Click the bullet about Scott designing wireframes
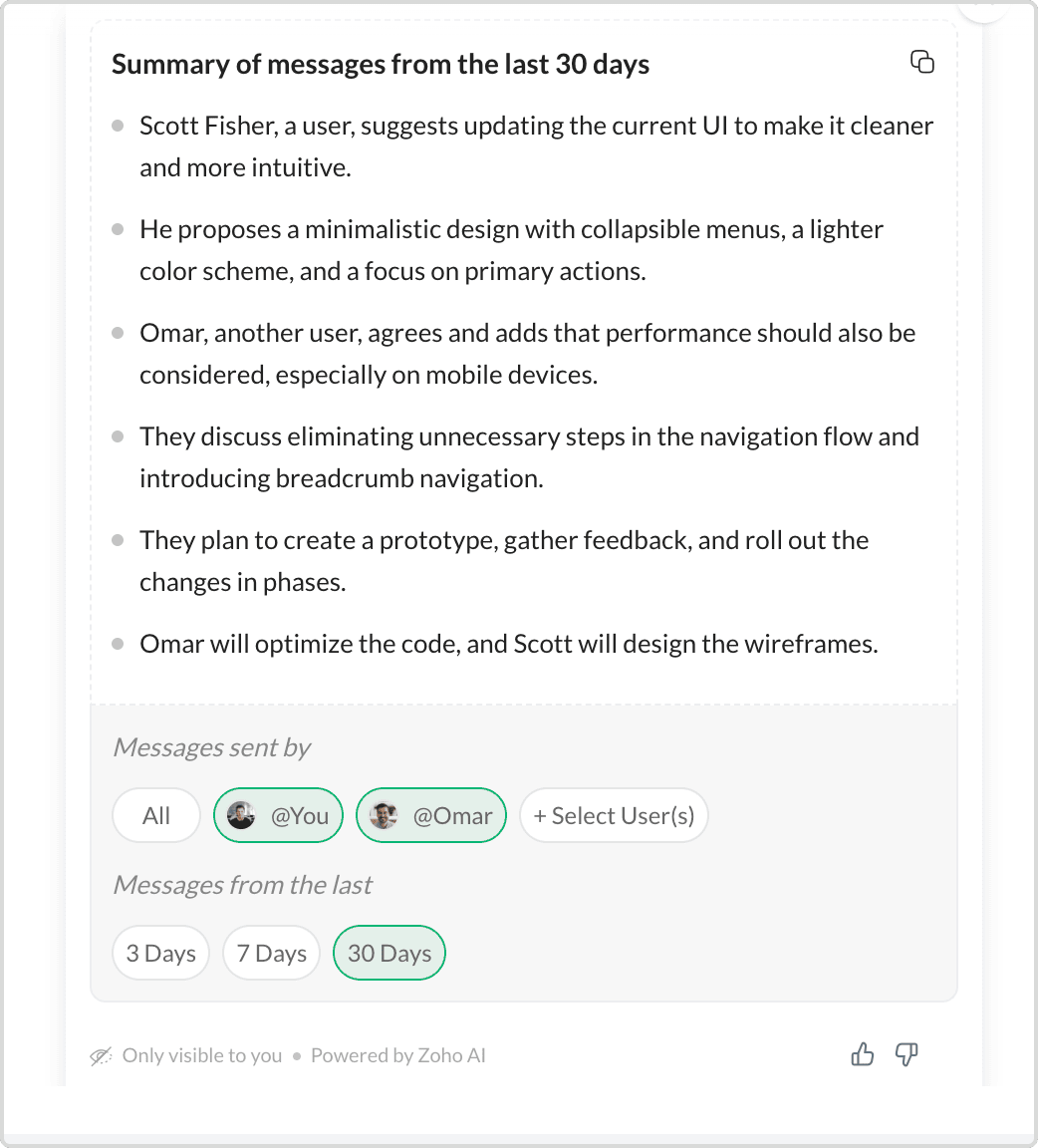This screenshot has height=1148, width=1038. click(508, 644)
